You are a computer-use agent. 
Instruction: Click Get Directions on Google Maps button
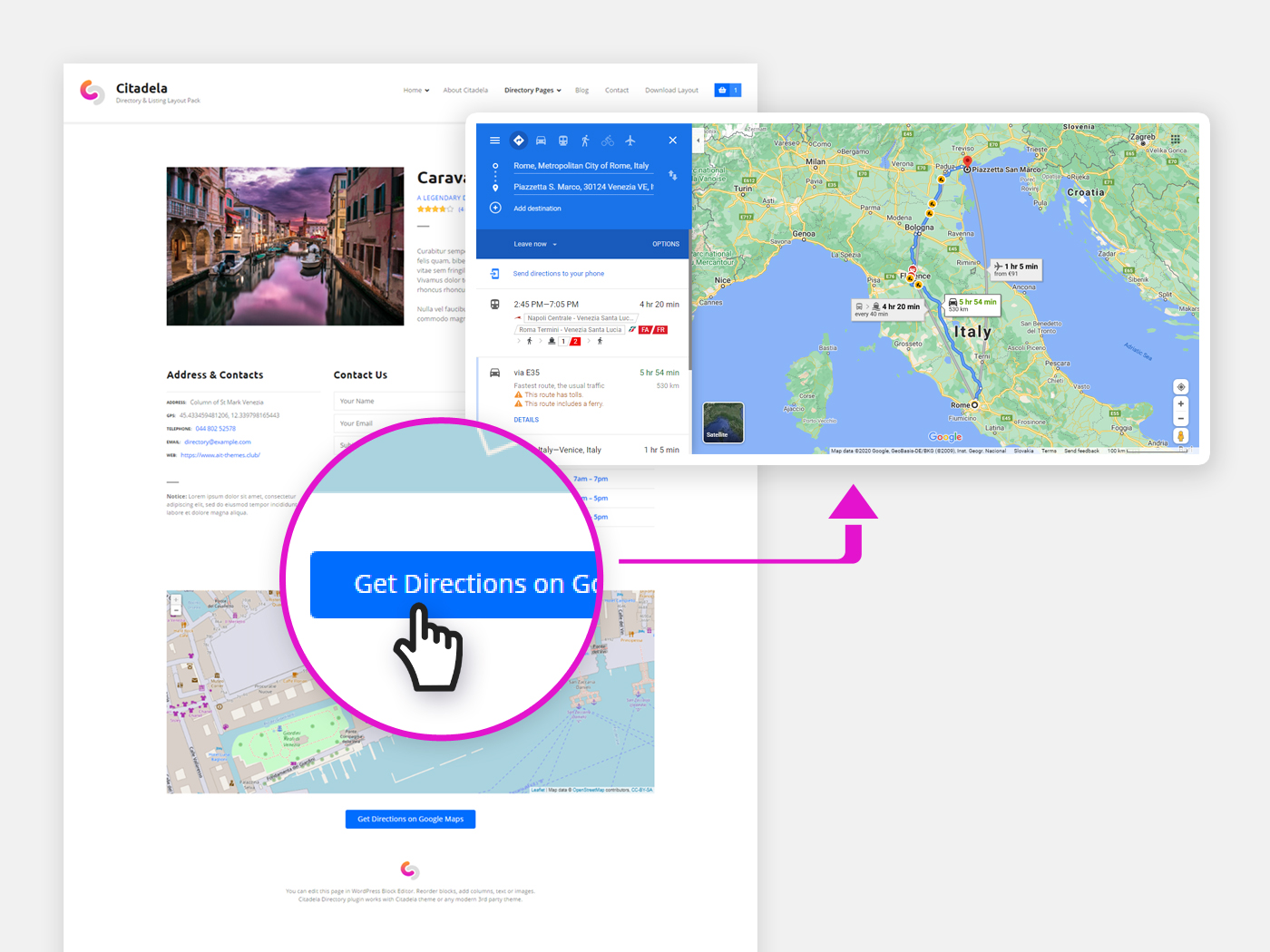[410, 819]
